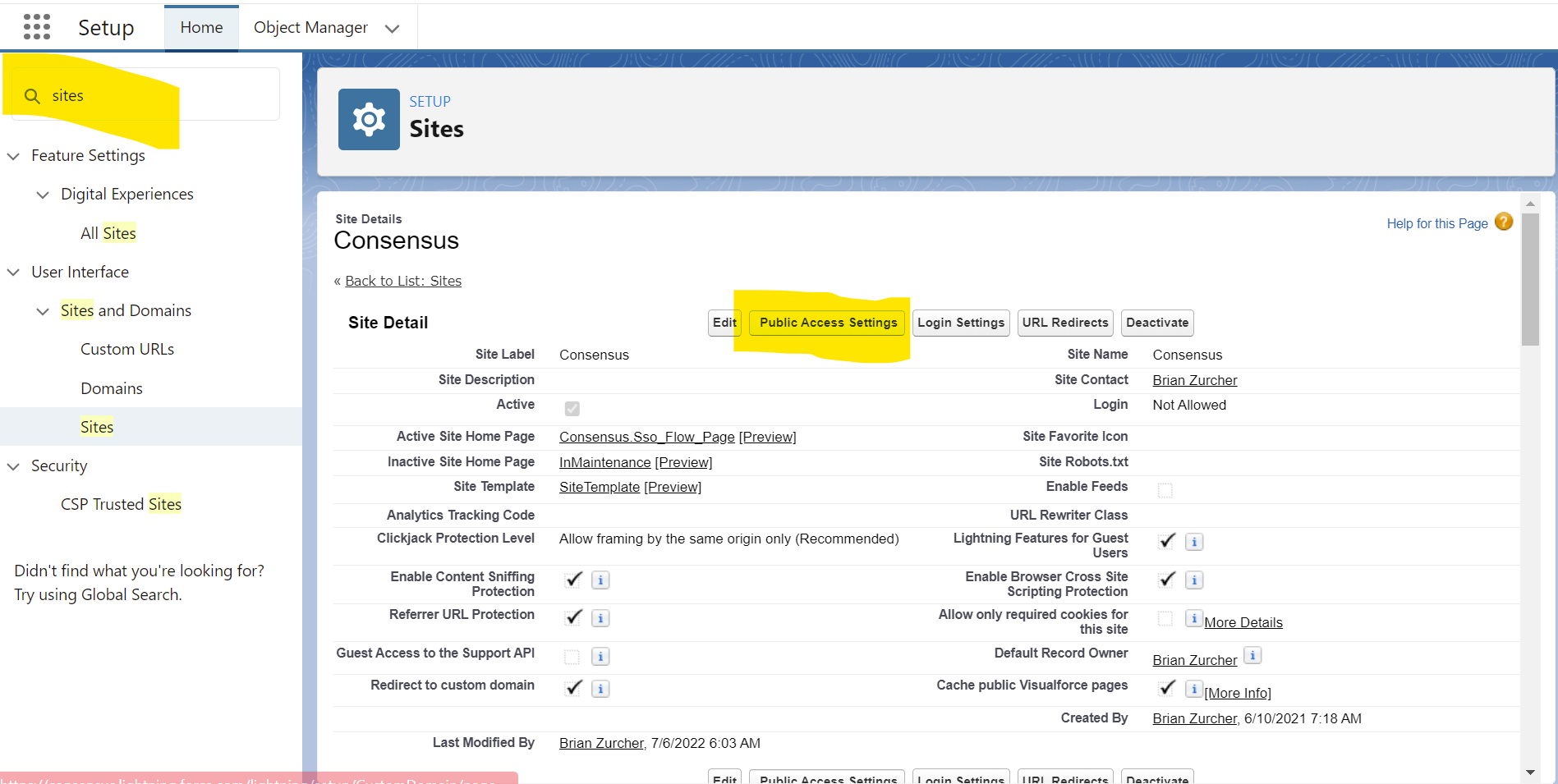Open info icon for Enable Browser Cross Site Scripting
The width and height of the screenshot is (1558, 784).
tap(1194, 580)
